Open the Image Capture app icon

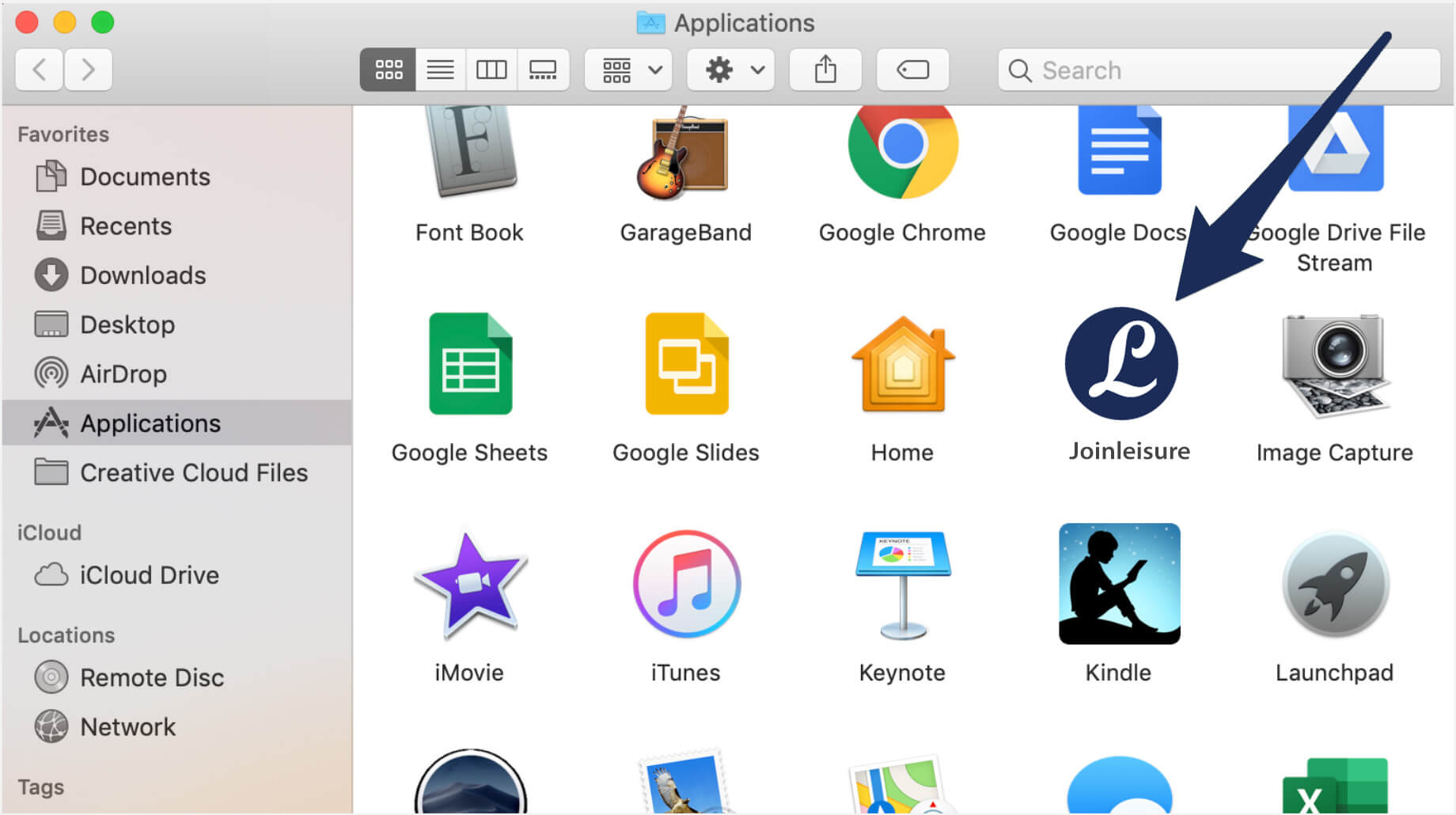coord(1336,365)
